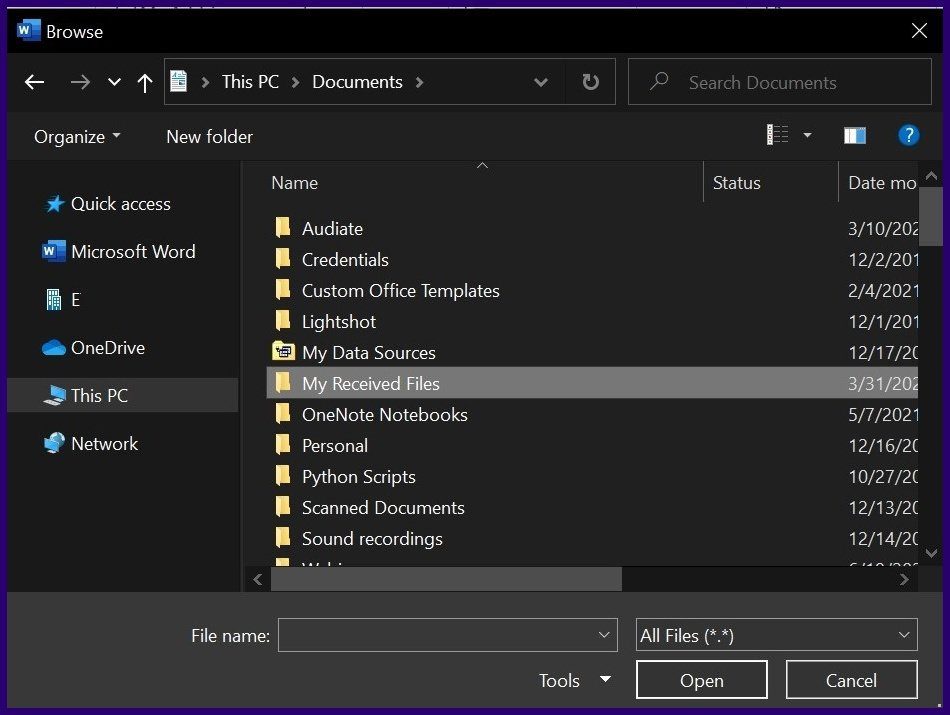Click the search magnifier icon
This screenshot has width=950, height=715.
[659, 81]
